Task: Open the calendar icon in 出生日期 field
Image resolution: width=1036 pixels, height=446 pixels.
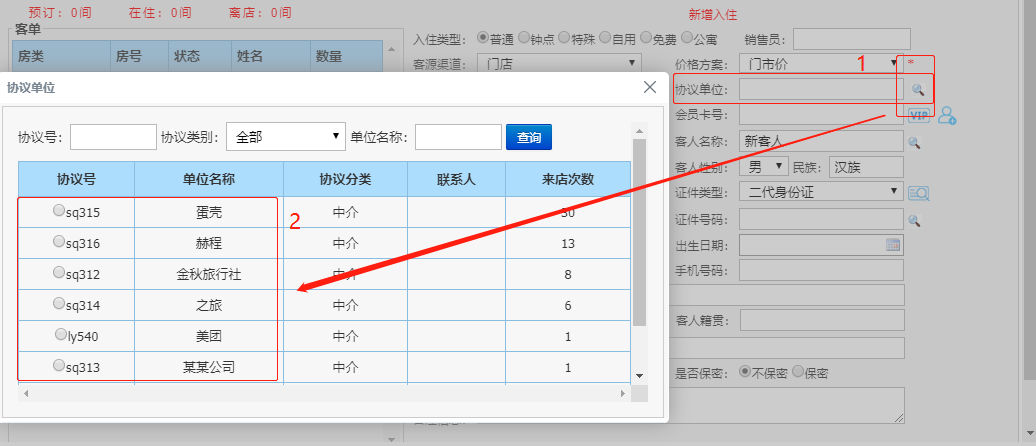Action: (893, 244)
